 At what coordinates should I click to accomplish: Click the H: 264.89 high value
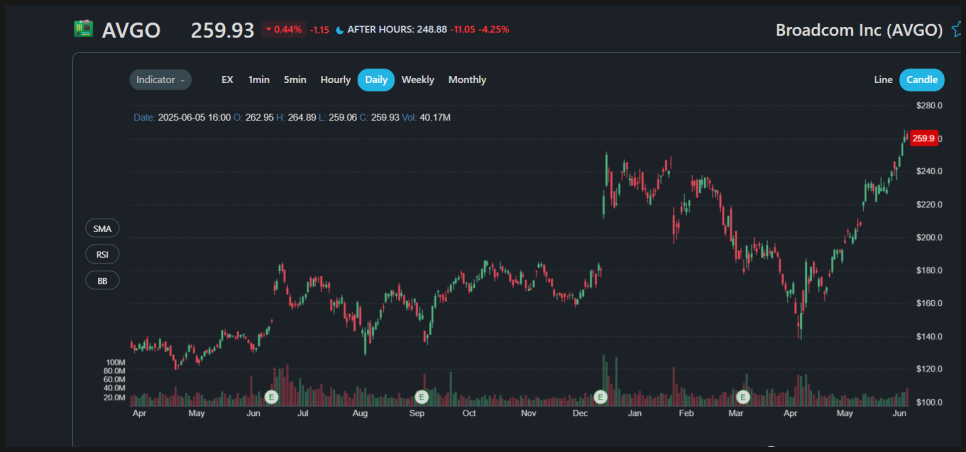[296, 117]
